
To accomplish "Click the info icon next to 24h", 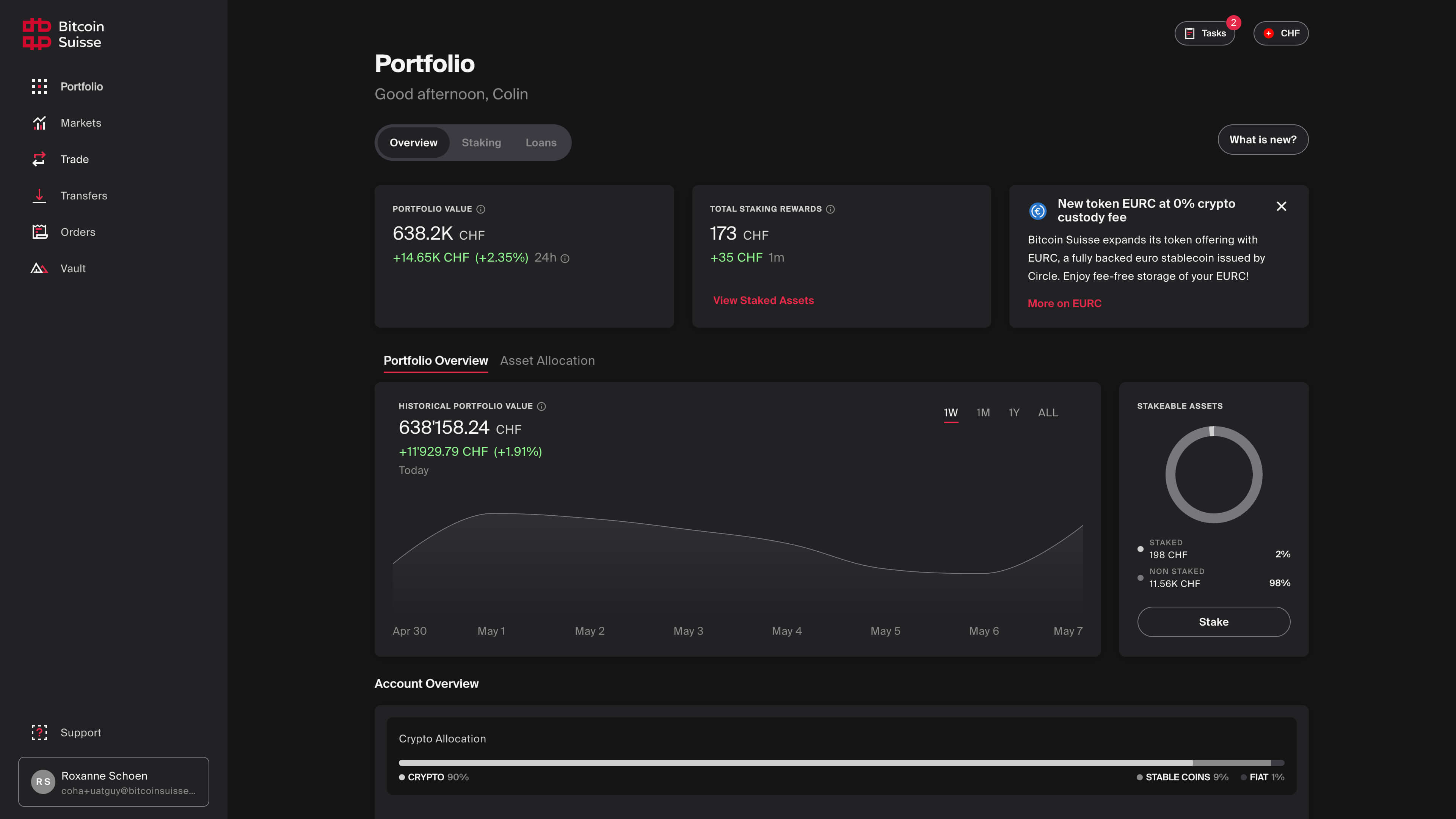I will click(565, 258).
